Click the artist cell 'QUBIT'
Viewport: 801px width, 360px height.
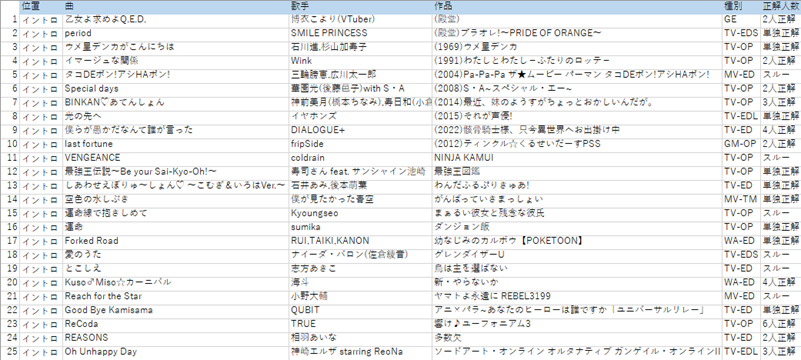(x=361, y=310)
